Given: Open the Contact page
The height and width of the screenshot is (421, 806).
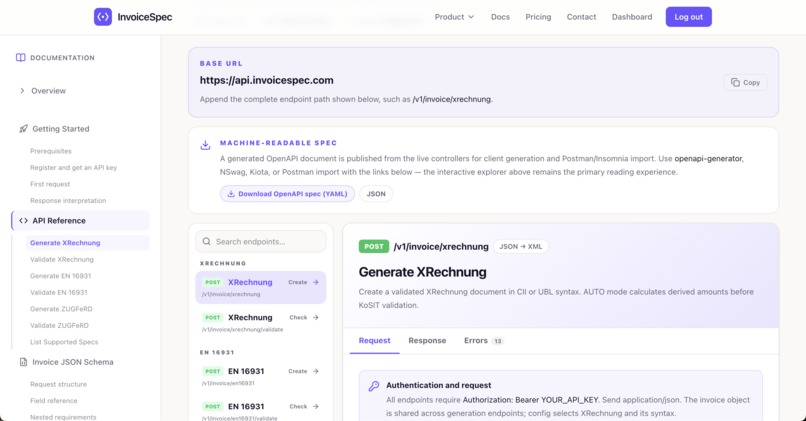Looking at the screenshot, I should click(581, 17).
